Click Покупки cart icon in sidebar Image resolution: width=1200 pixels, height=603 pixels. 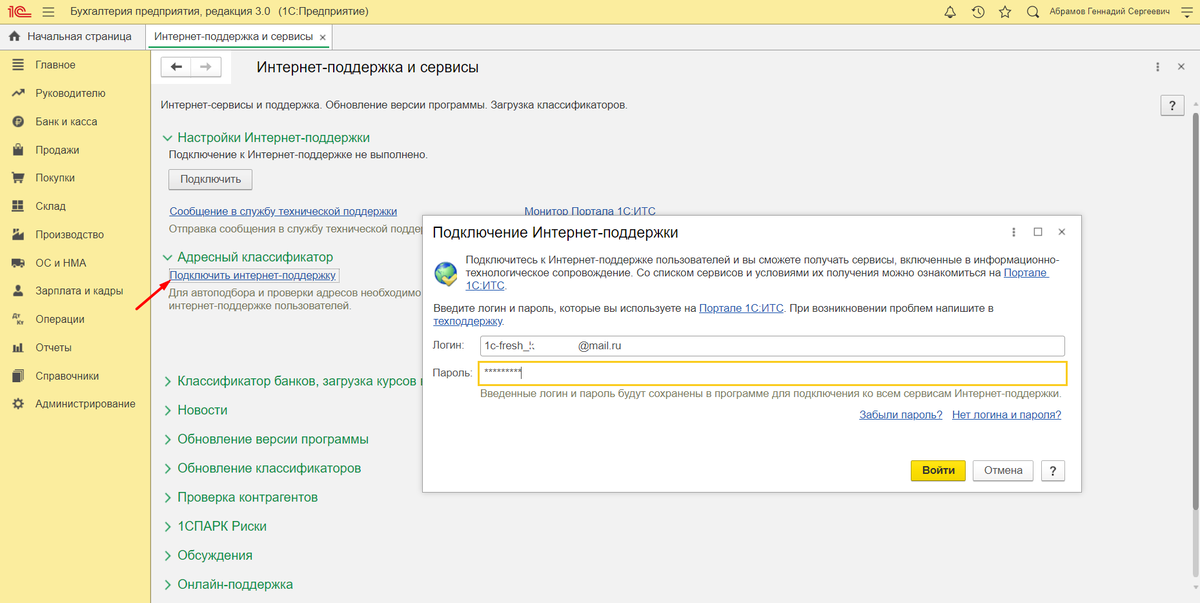(x=17, y=178)
